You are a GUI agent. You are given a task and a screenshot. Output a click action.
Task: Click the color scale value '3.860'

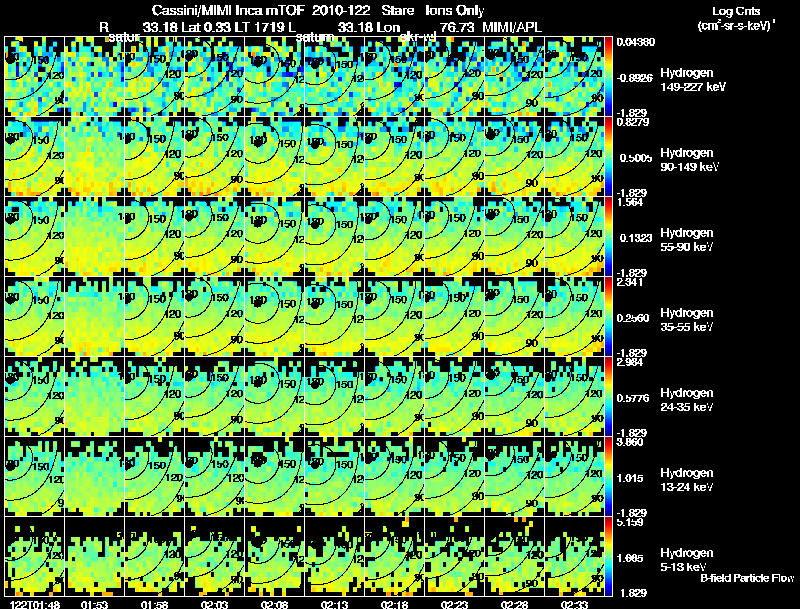click(630, 442)
